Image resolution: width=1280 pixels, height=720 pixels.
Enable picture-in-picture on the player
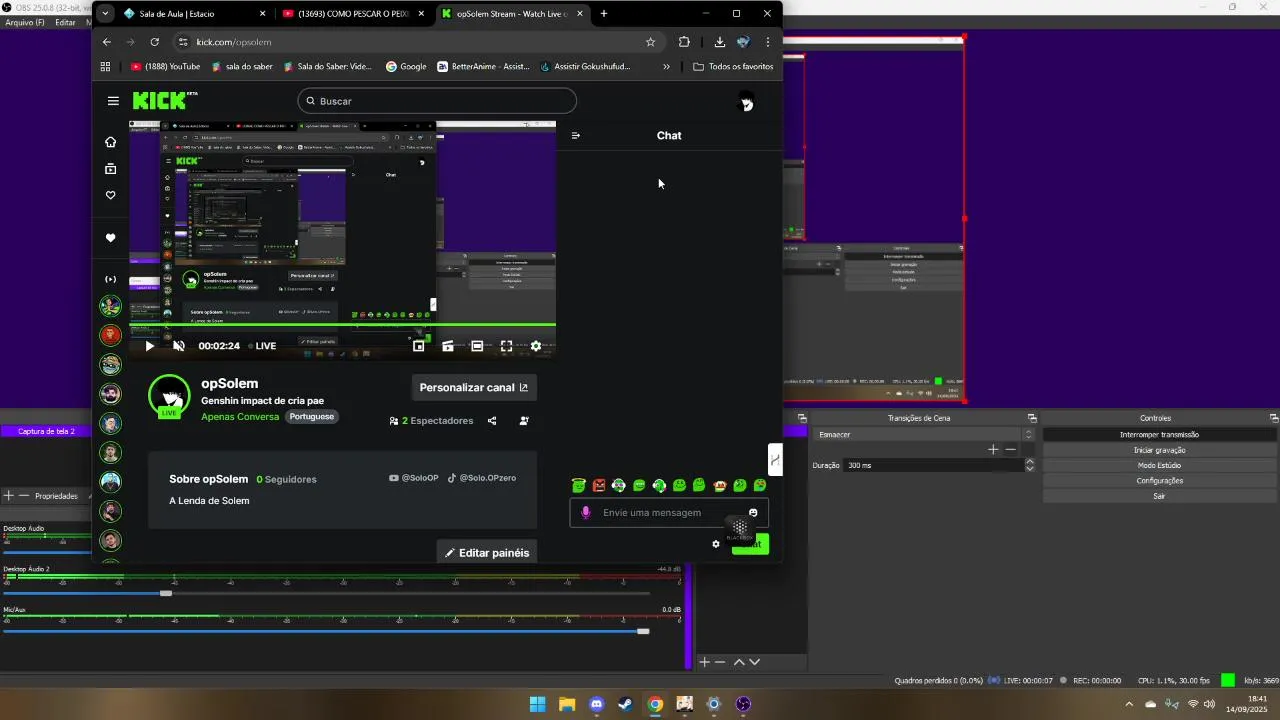[x=419, y=346]
